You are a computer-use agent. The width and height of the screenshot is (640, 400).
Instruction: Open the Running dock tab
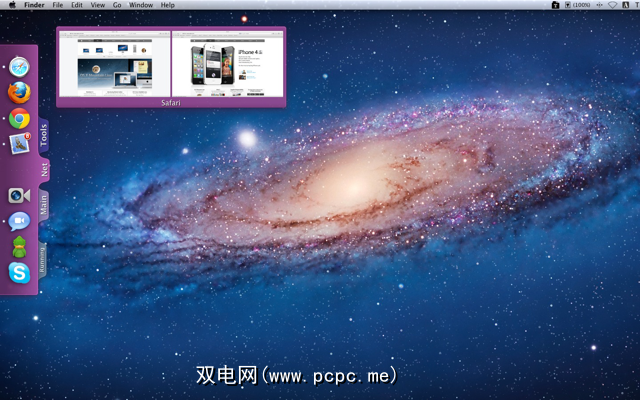pyautogui.click(x=42, y=260)
